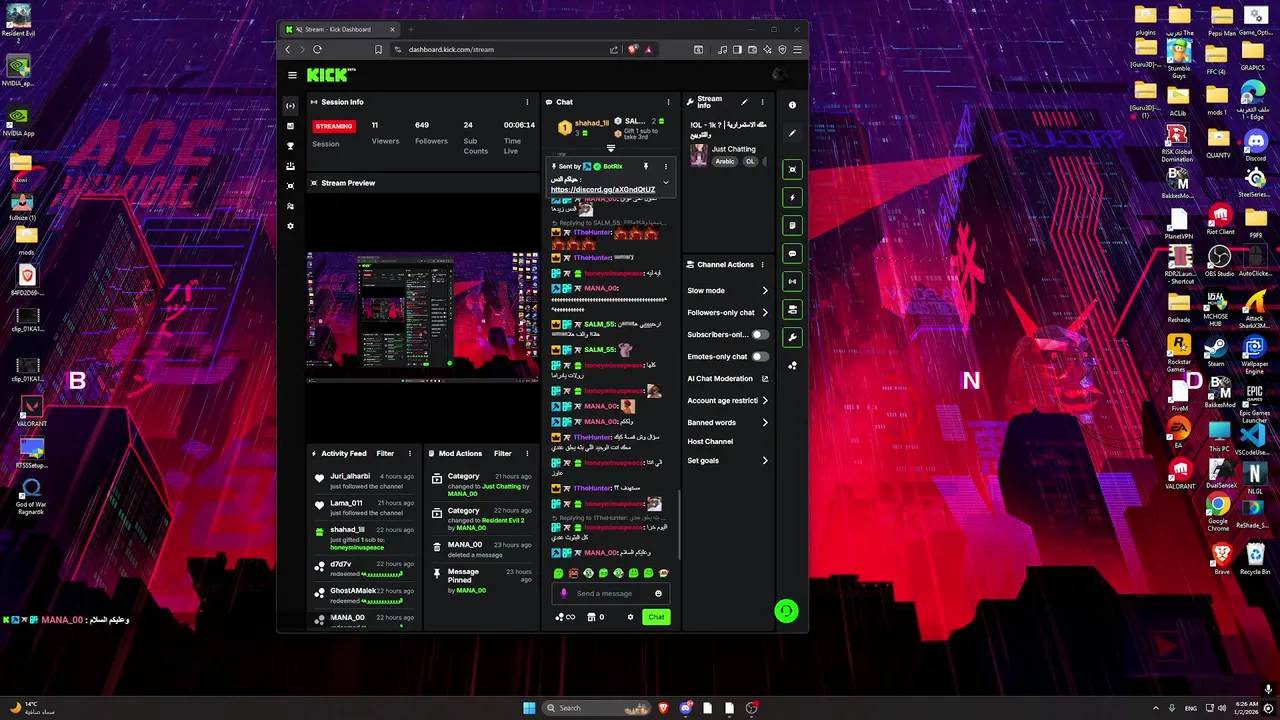Open the moderators users icon in left sidebar

tap(291, 206)
